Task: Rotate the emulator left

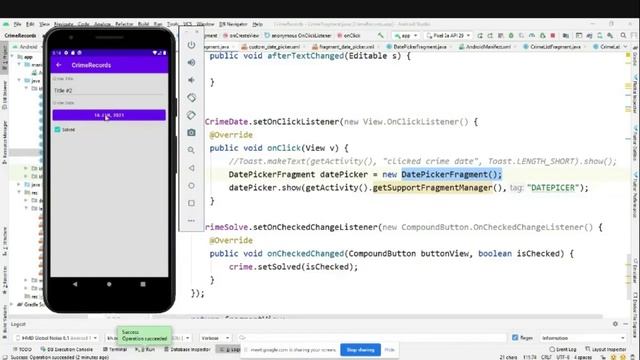Action: pyautogui.click(x=191, y=98)
